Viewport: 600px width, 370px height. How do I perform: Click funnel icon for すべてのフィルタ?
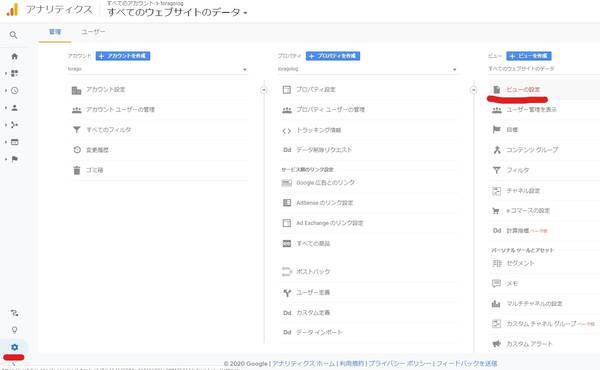tap(77, 130)
